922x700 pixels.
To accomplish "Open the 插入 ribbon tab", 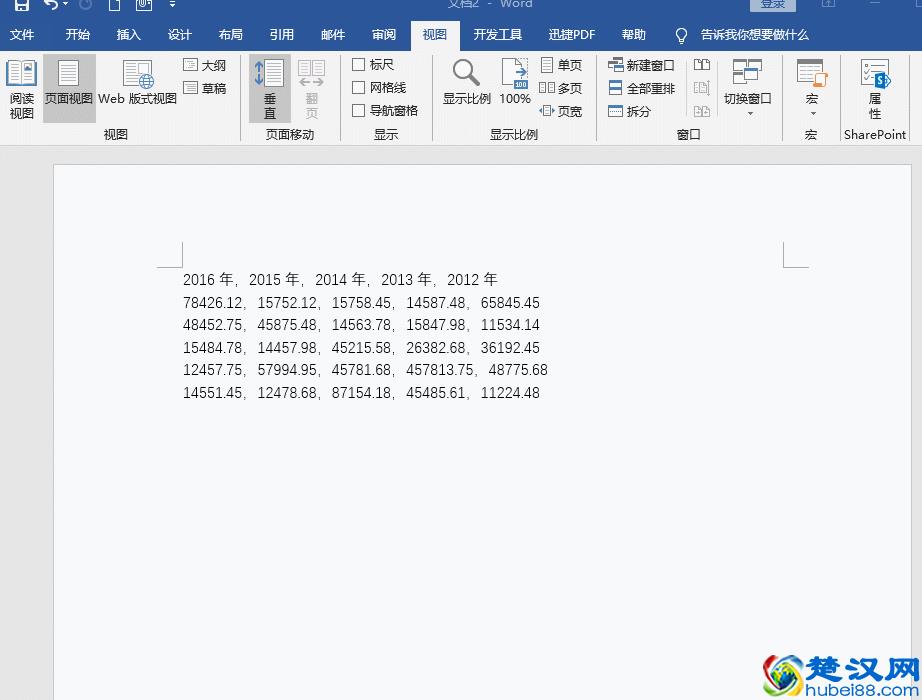I will coord(128,35).
